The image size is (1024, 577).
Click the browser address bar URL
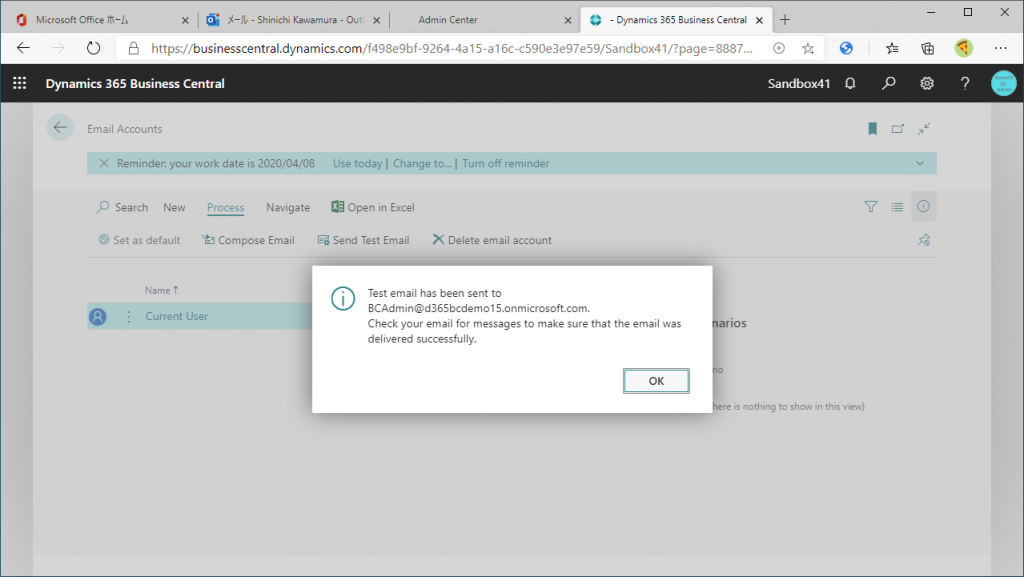(452, 48)
